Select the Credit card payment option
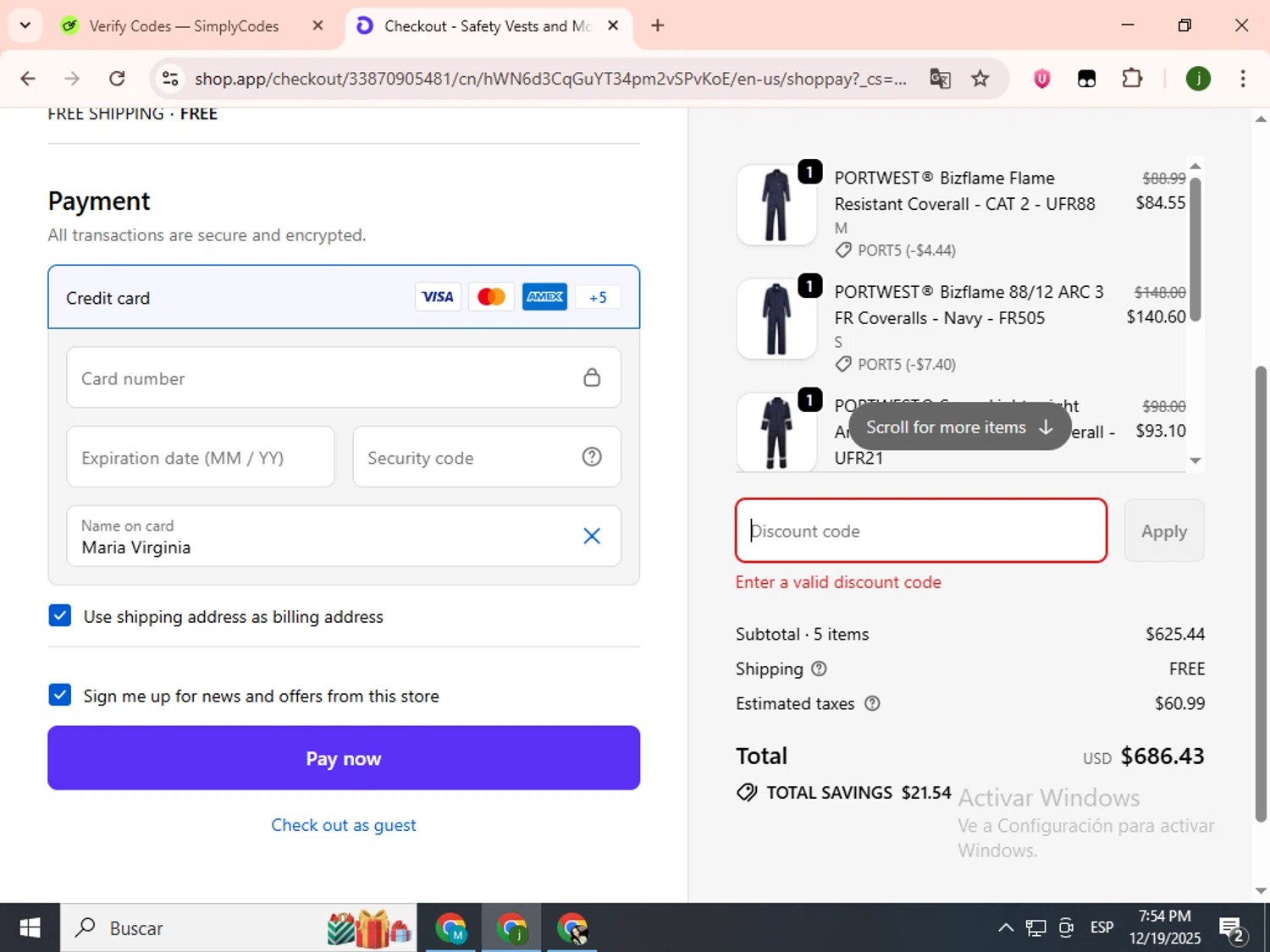This screenshot has width=1270, height=952. 344,297
